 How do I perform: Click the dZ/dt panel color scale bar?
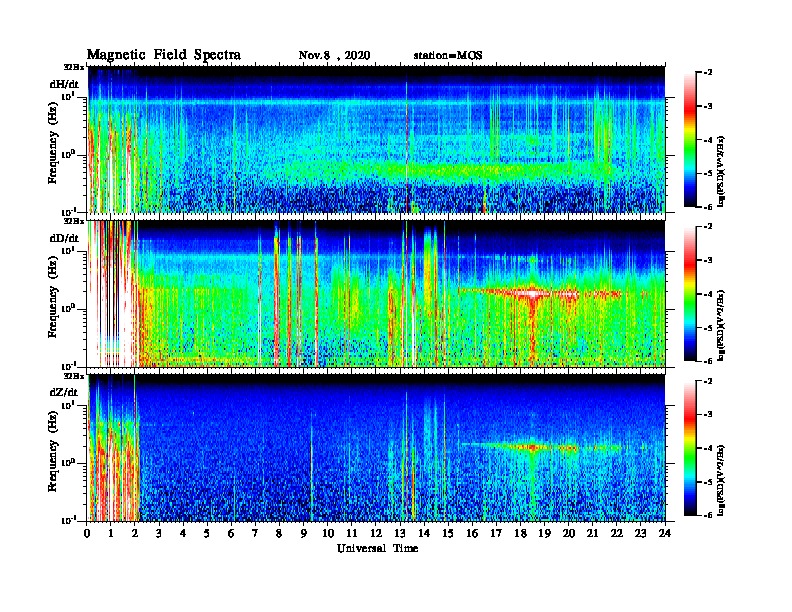[690, 448]
